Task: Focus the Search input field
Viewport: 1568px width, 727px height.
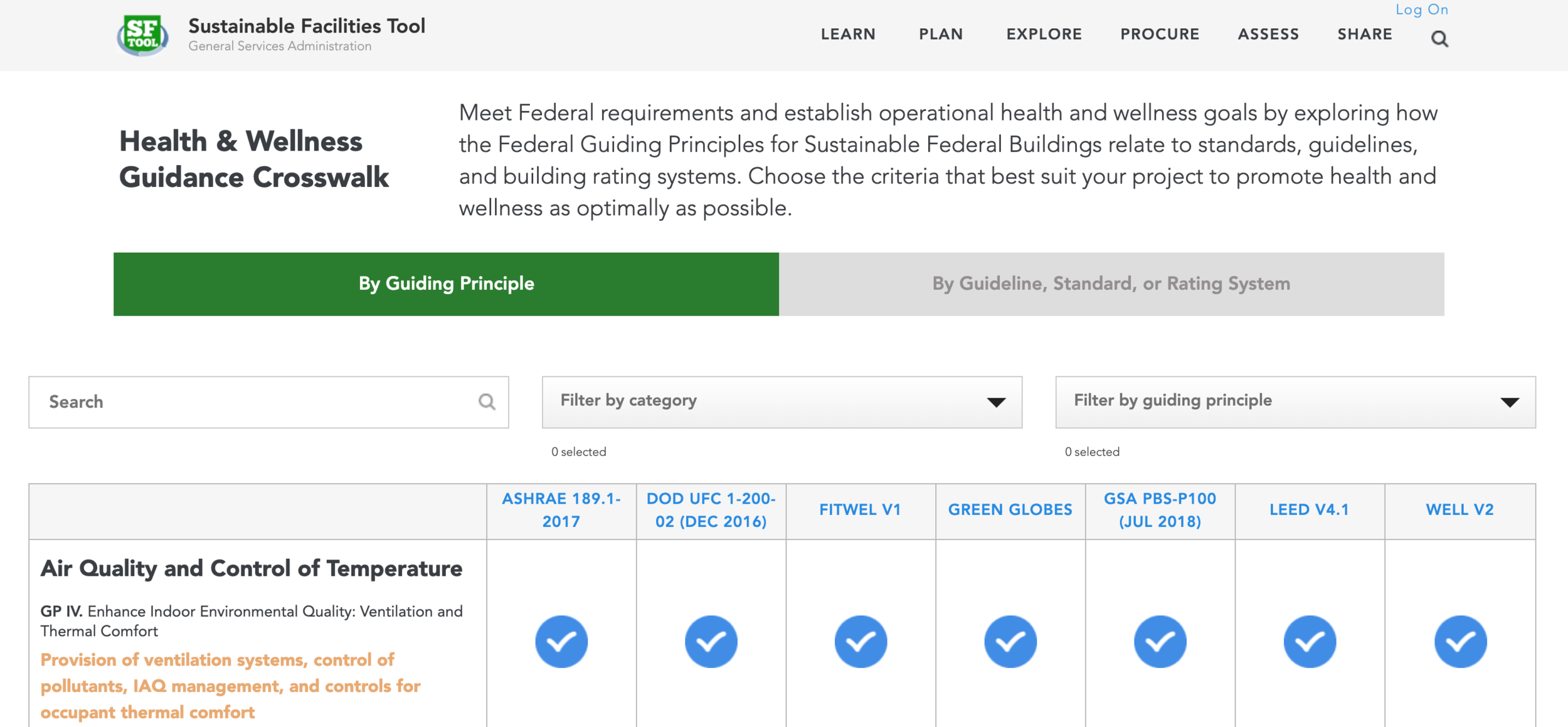Action: 268,402
